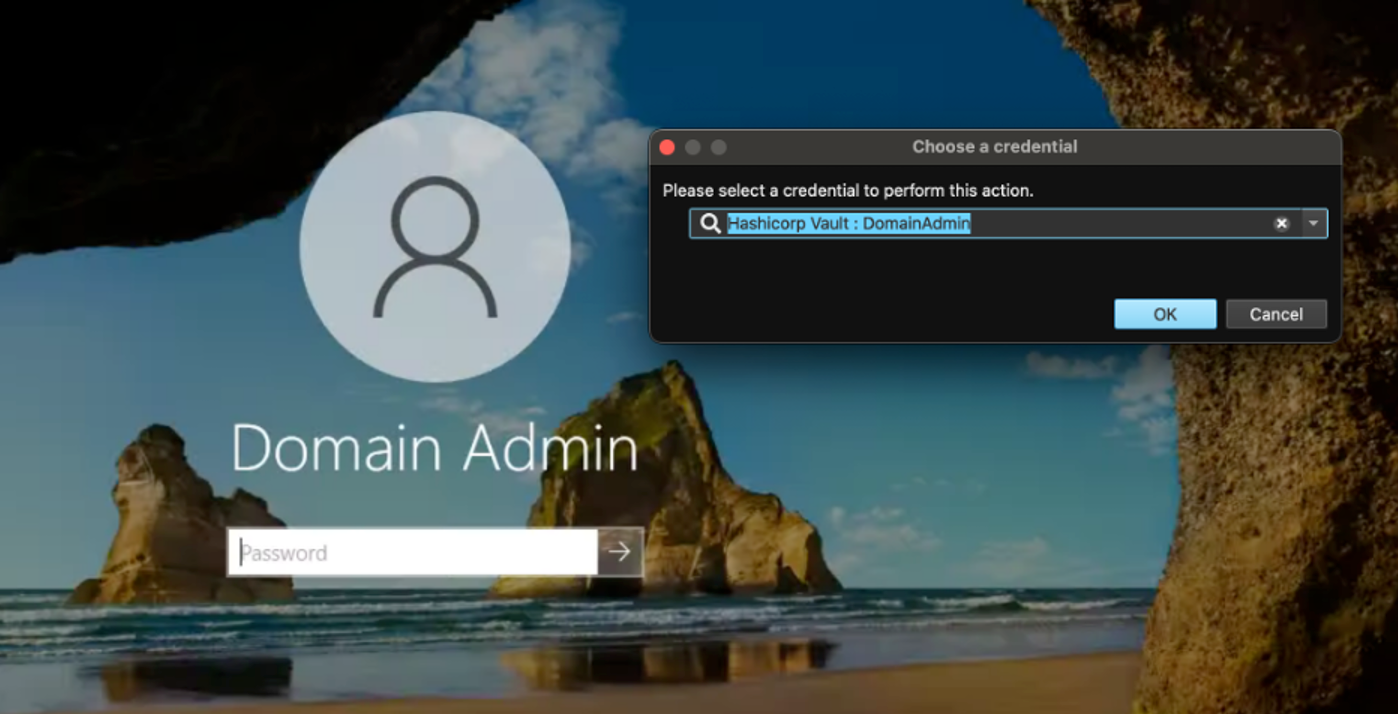Viewport: 1398px width, 714px height.
Task: Expand the credential dropdown arrow
Action: point(1314,224)
